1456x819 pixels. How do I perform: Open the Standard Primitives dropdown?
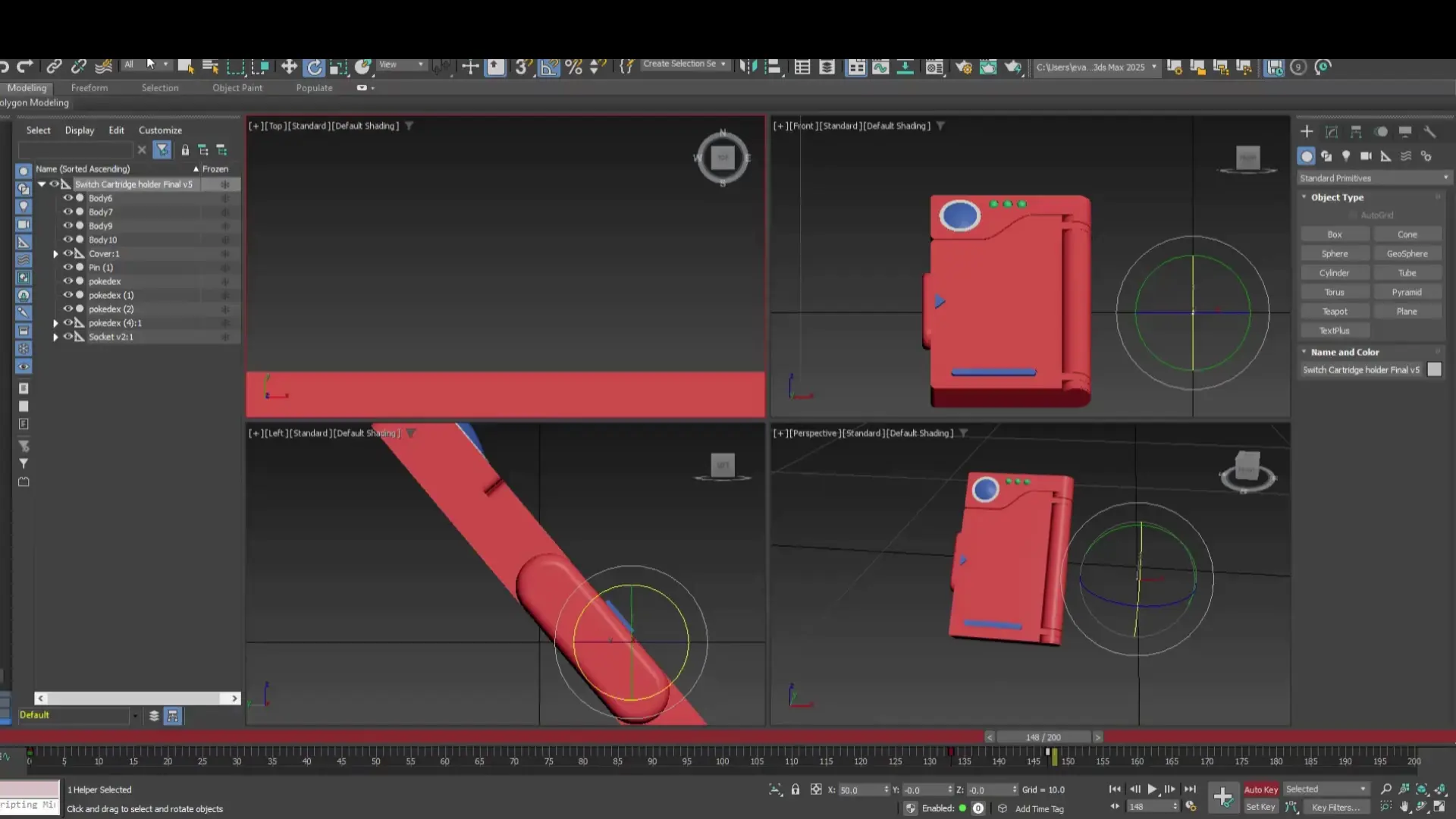[1373, 177]
